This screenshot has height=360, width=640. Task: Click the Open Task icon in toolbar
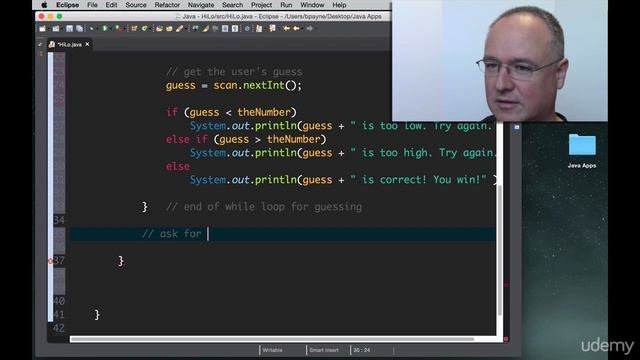tap(169, 29)
